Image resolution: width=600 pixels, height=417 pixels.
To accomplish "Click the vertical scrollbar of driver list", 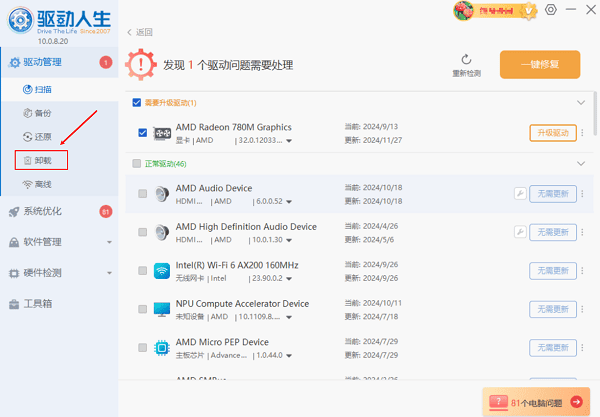I will 595,113.
